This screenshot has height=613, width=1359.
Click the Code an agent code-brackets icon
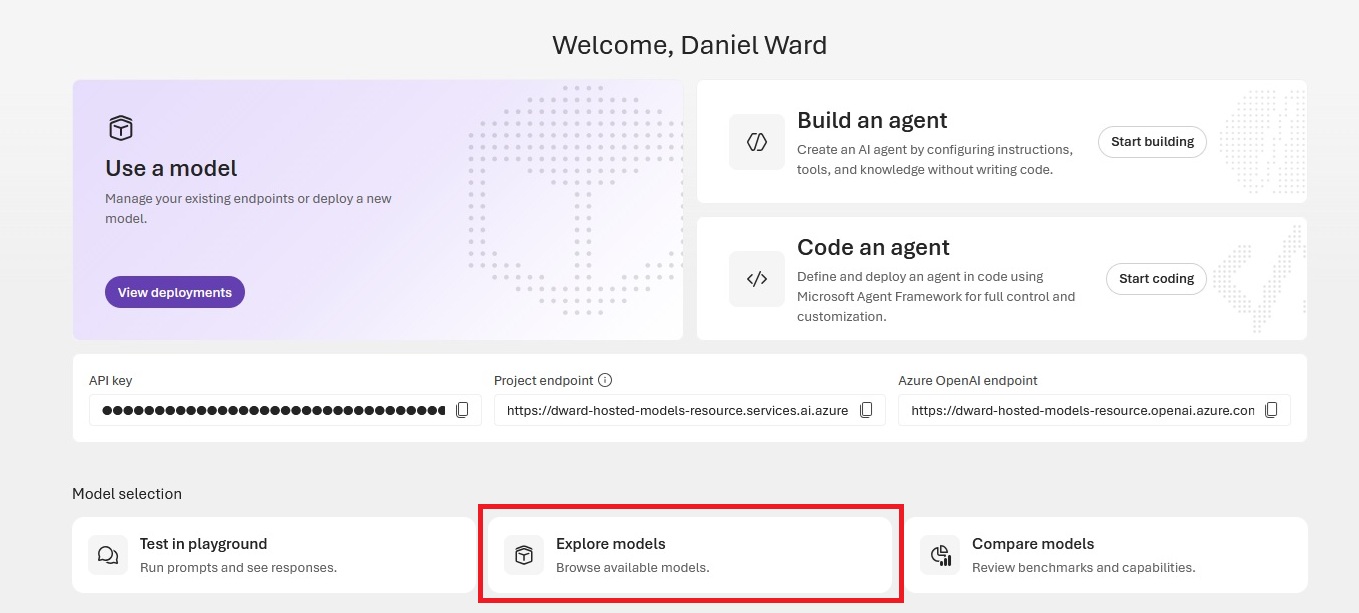(757, 279)
